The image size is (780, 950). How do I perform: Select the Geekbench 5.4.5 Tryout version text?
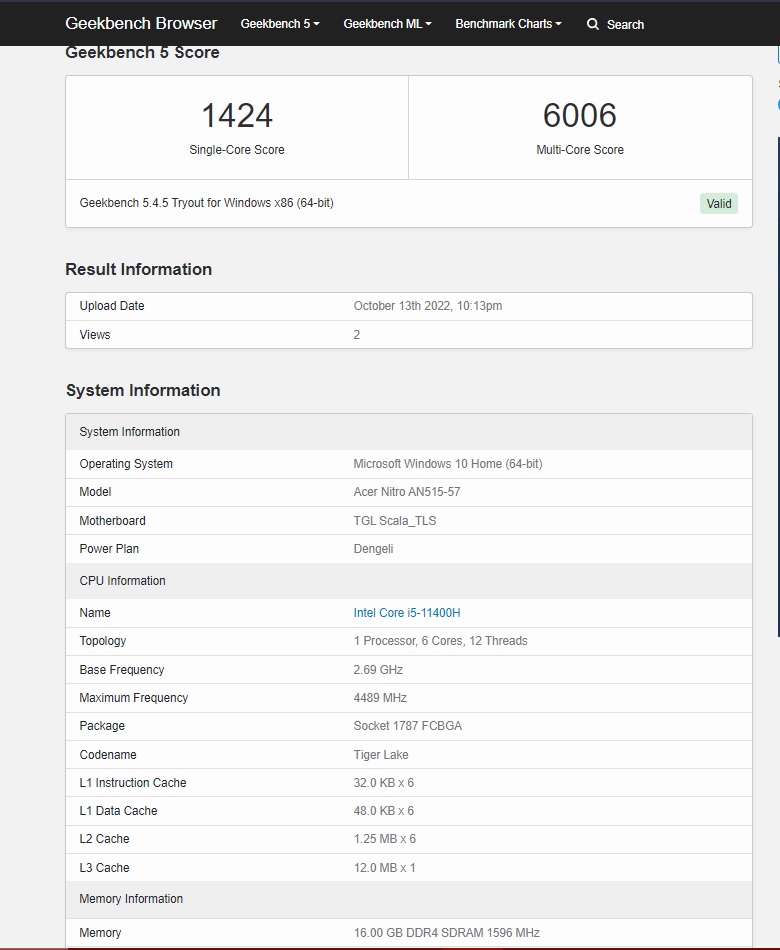207,203
